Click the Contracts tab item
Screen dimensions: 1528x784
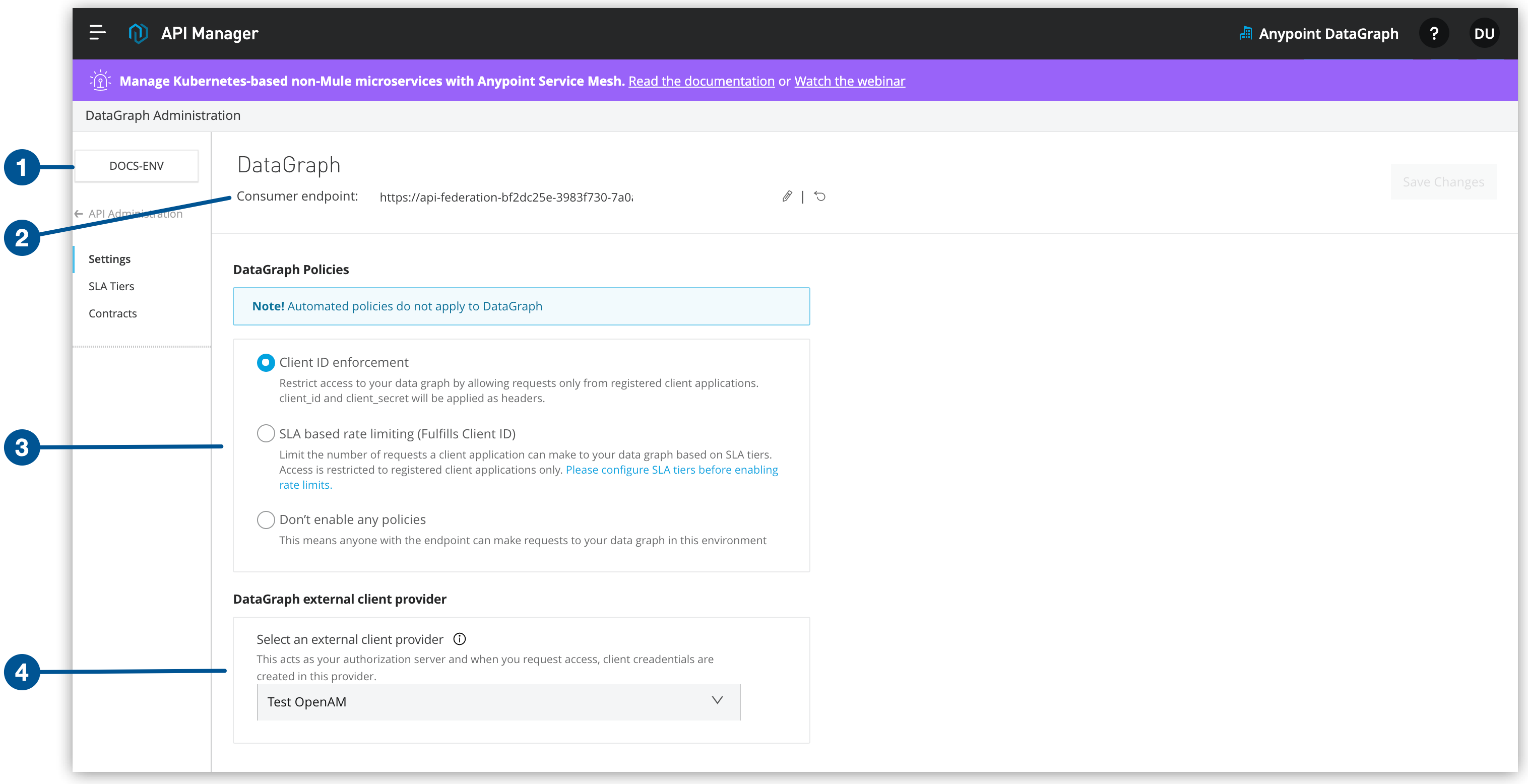[x=112, y=312]
